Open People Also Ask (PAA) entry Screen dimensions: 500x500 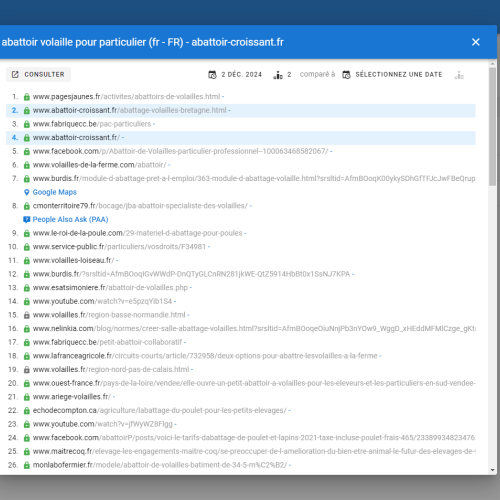tap(70, 219)
